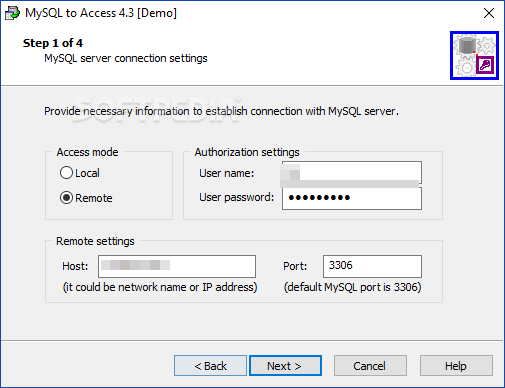Focus the User password field

(x=352, y=198)
